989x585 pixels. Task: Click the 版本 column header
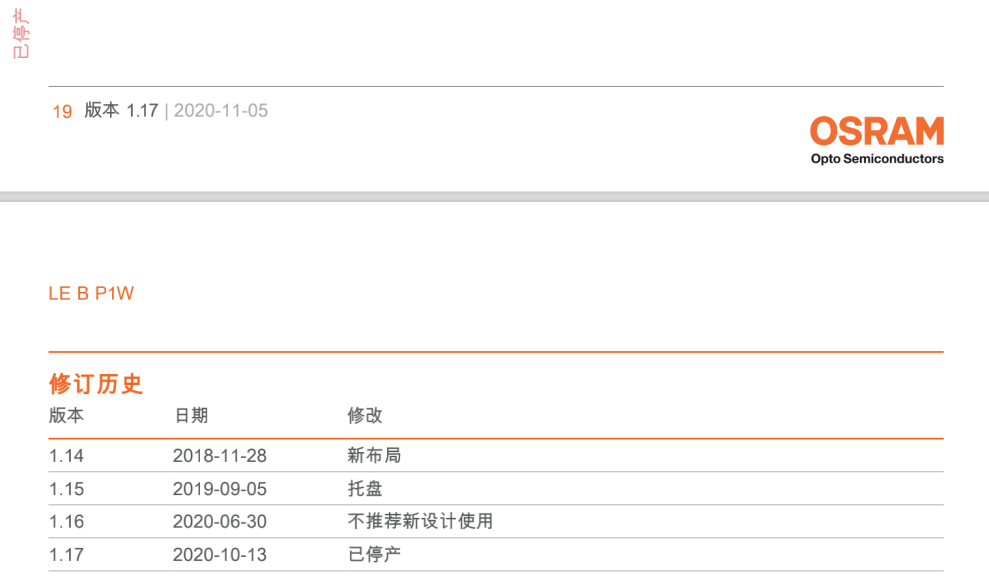tap(66, 415)
